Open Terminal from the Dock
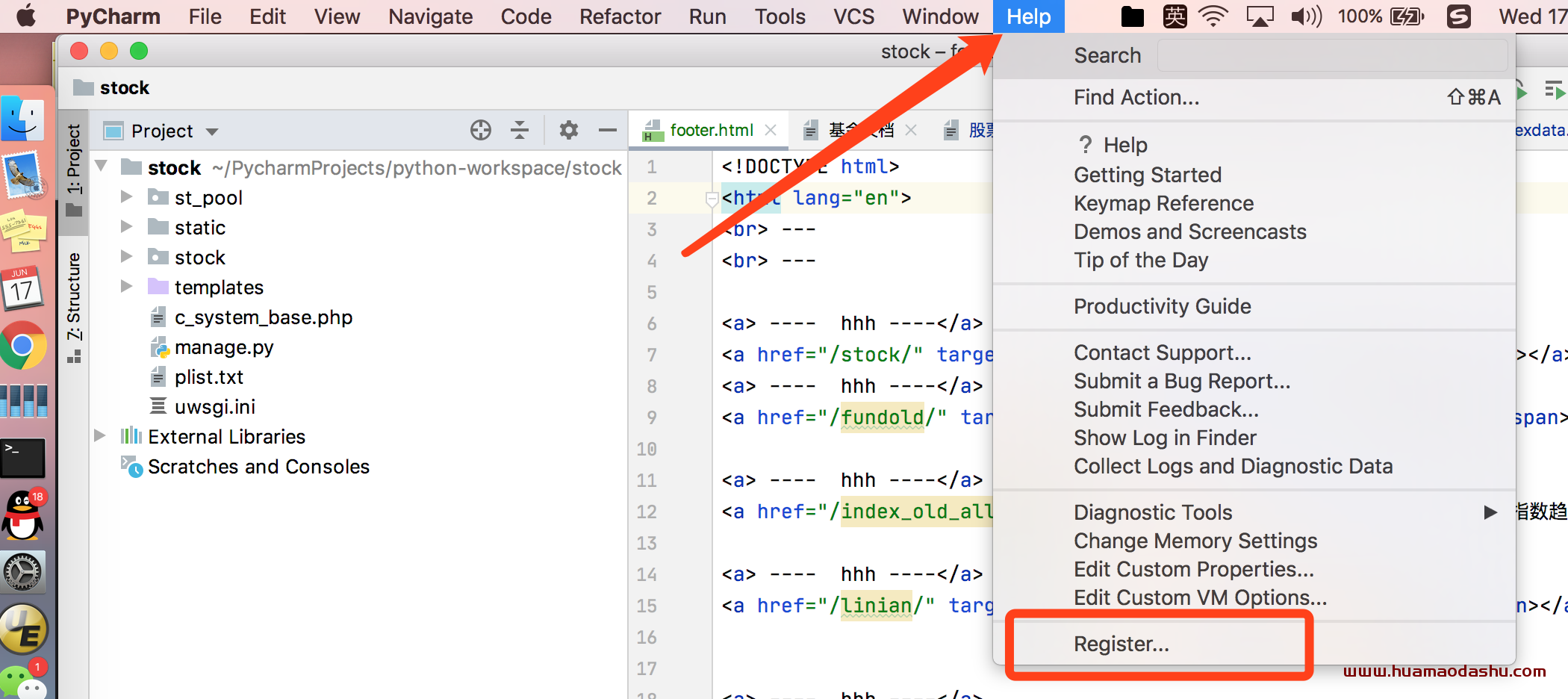1568x699 pixels. [x=22, y=457]
